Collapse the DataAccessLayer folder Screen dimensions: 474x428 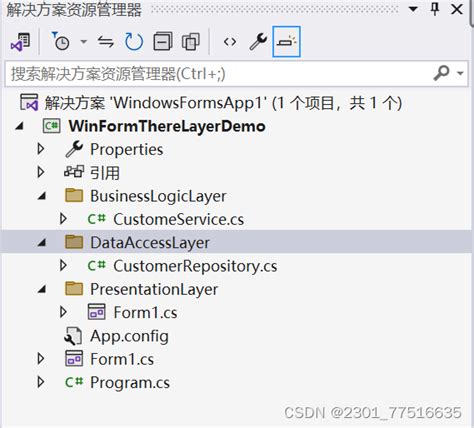coord(42,243)
